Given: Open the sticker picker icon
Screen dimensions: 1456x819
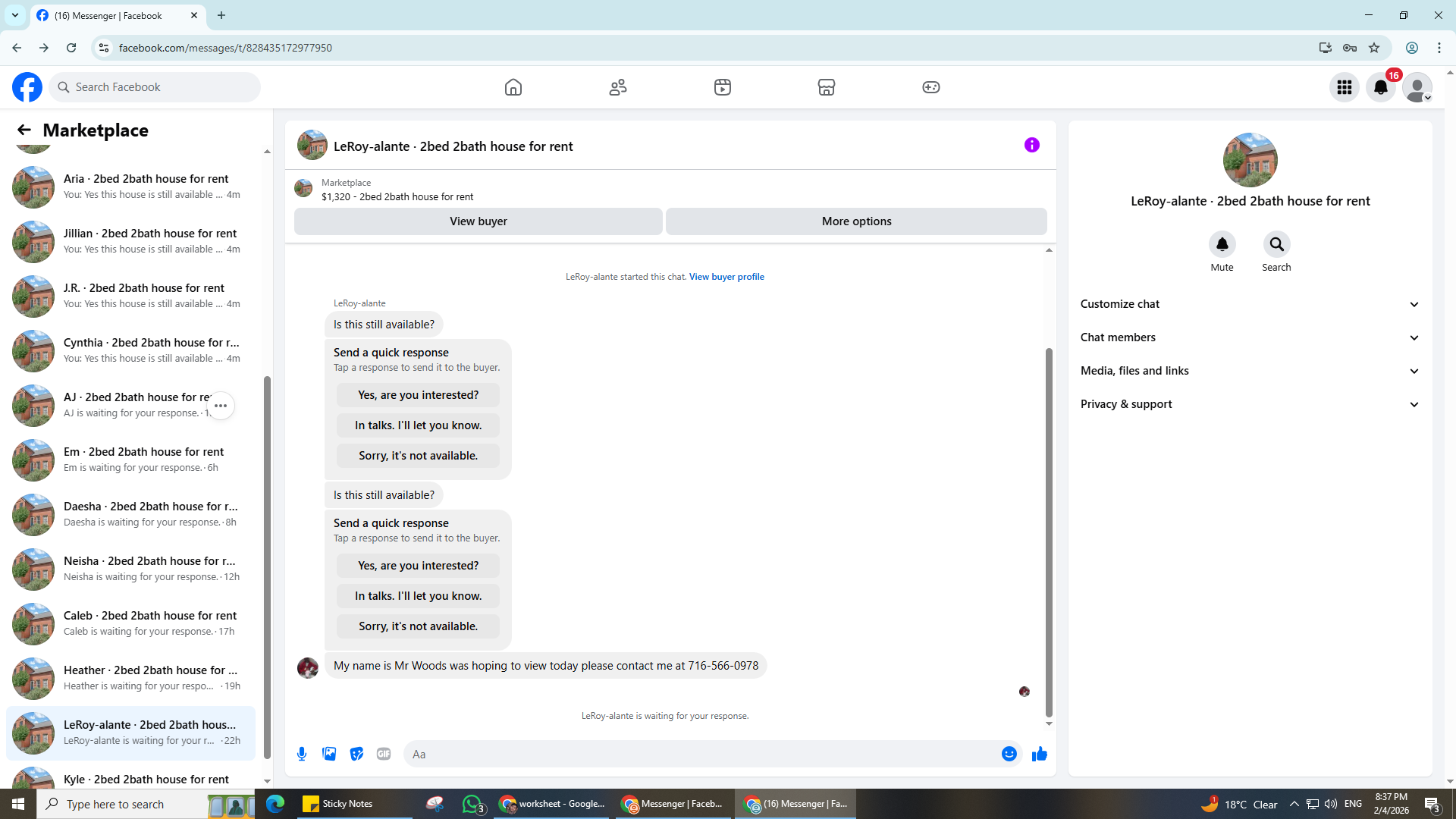Looking at the screenshot, I should pos(356,754).
